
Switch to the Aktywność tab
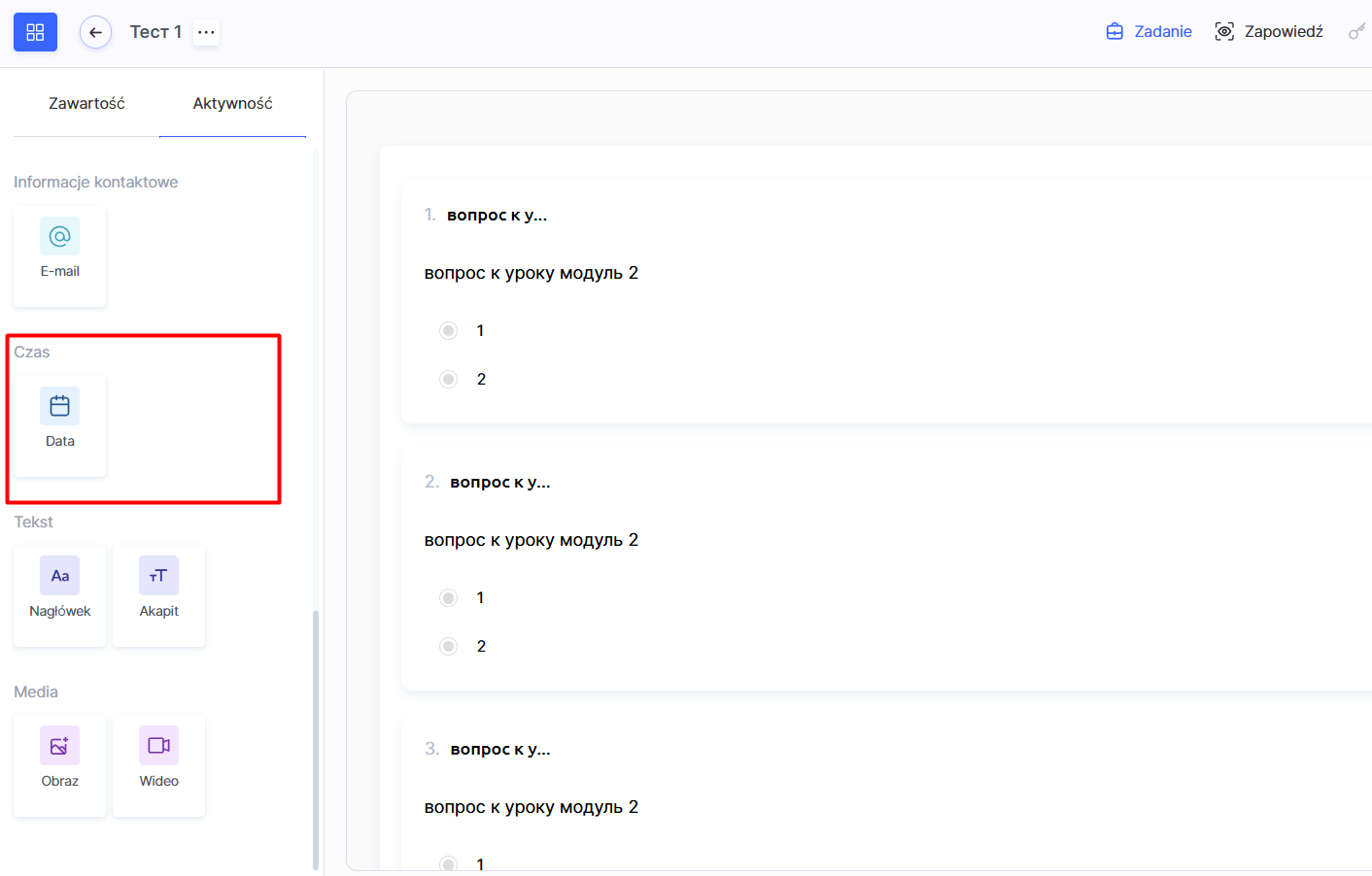tap(232, 103)
